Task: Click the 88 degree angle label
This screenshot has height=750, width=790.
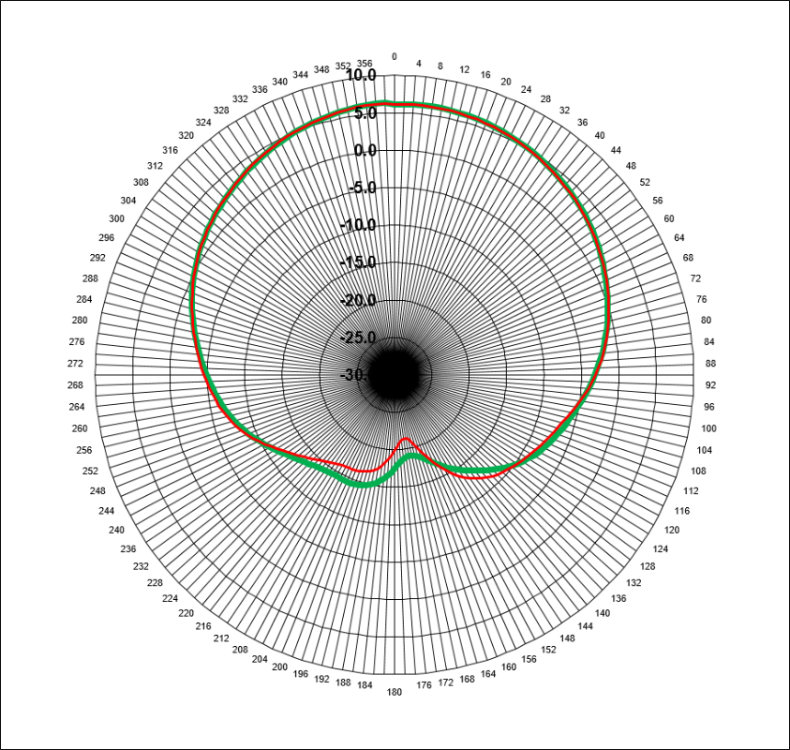Action: 711,364
